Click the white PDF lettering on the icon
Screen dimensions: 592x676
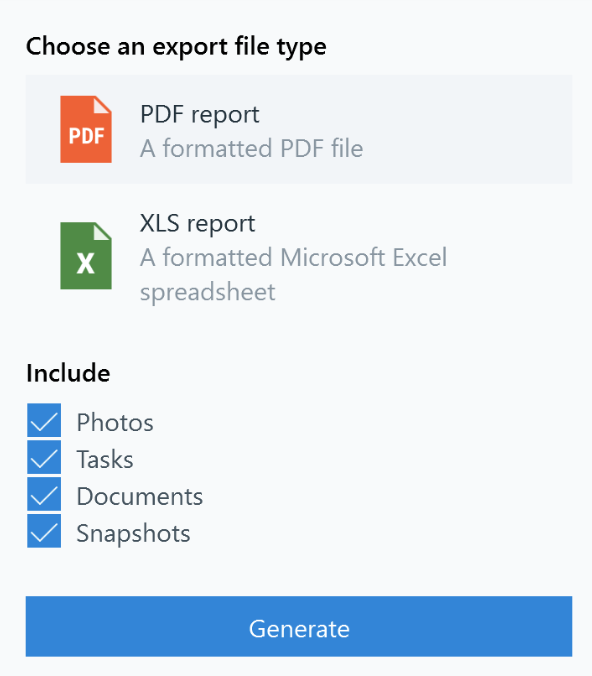click(86, 136)
